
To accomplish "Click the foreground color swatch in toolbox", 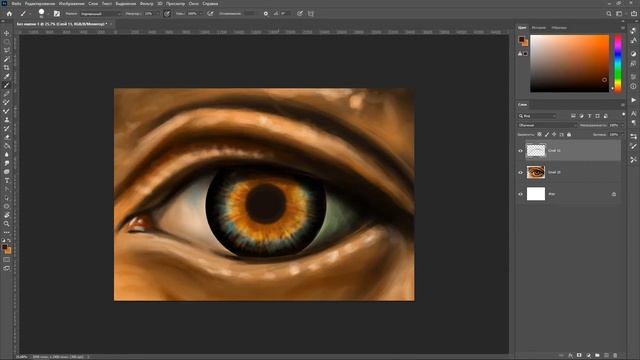I will coord(5,247).
